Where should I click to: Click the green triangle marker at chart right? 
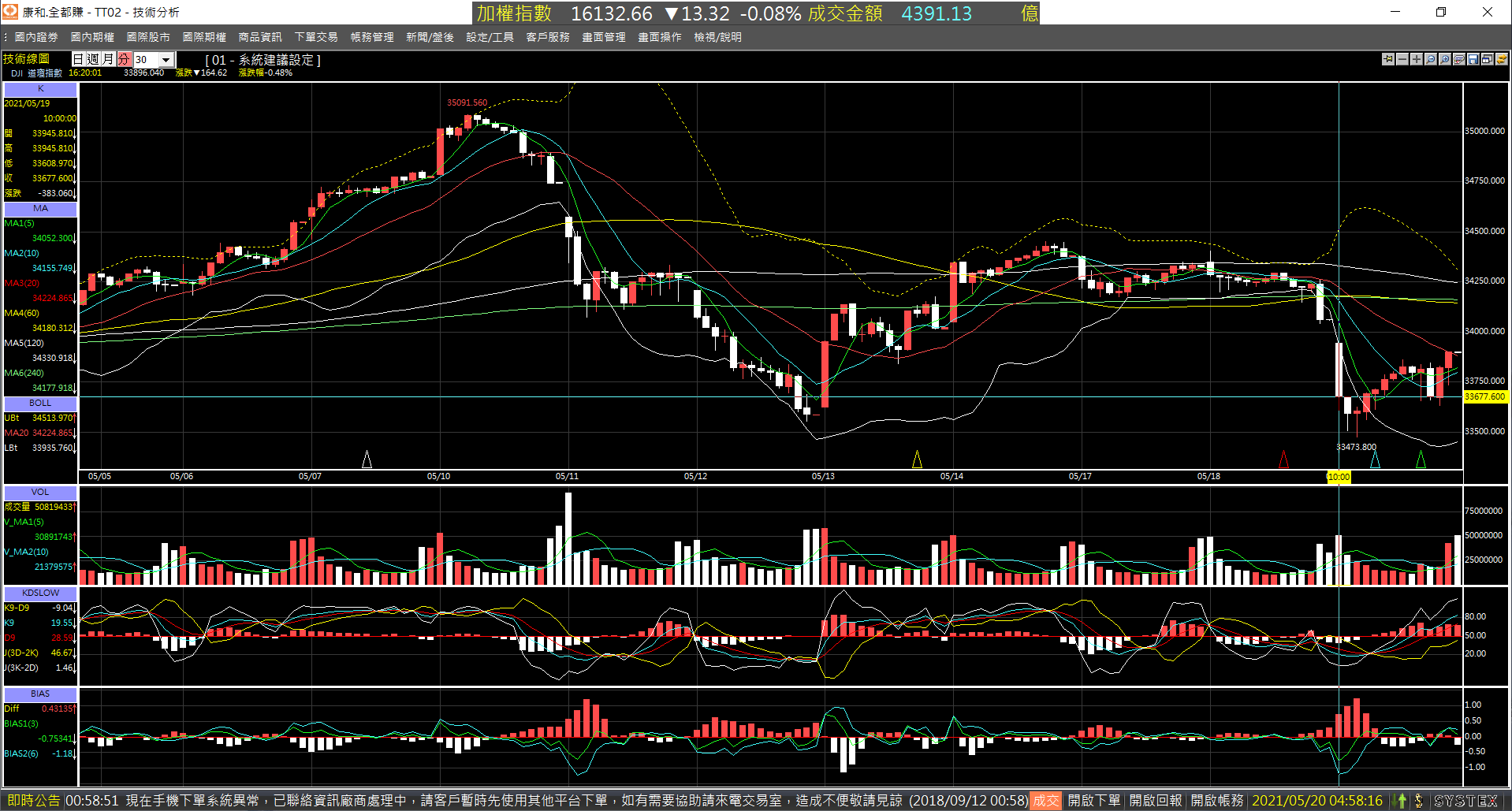click(x=1421, y=459)
